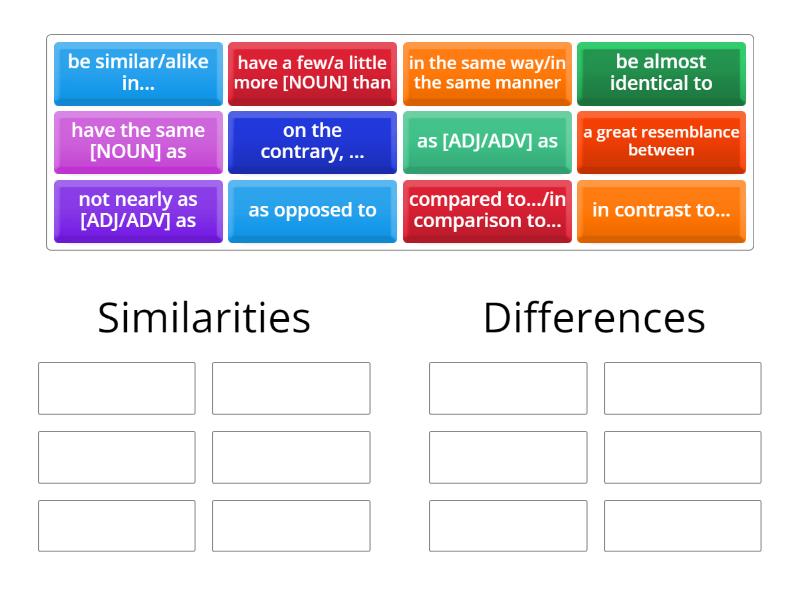Viewport: 800px width, 600px height.
Task: Click the top-right empty slot under Similarities
Action: [291, 388]
